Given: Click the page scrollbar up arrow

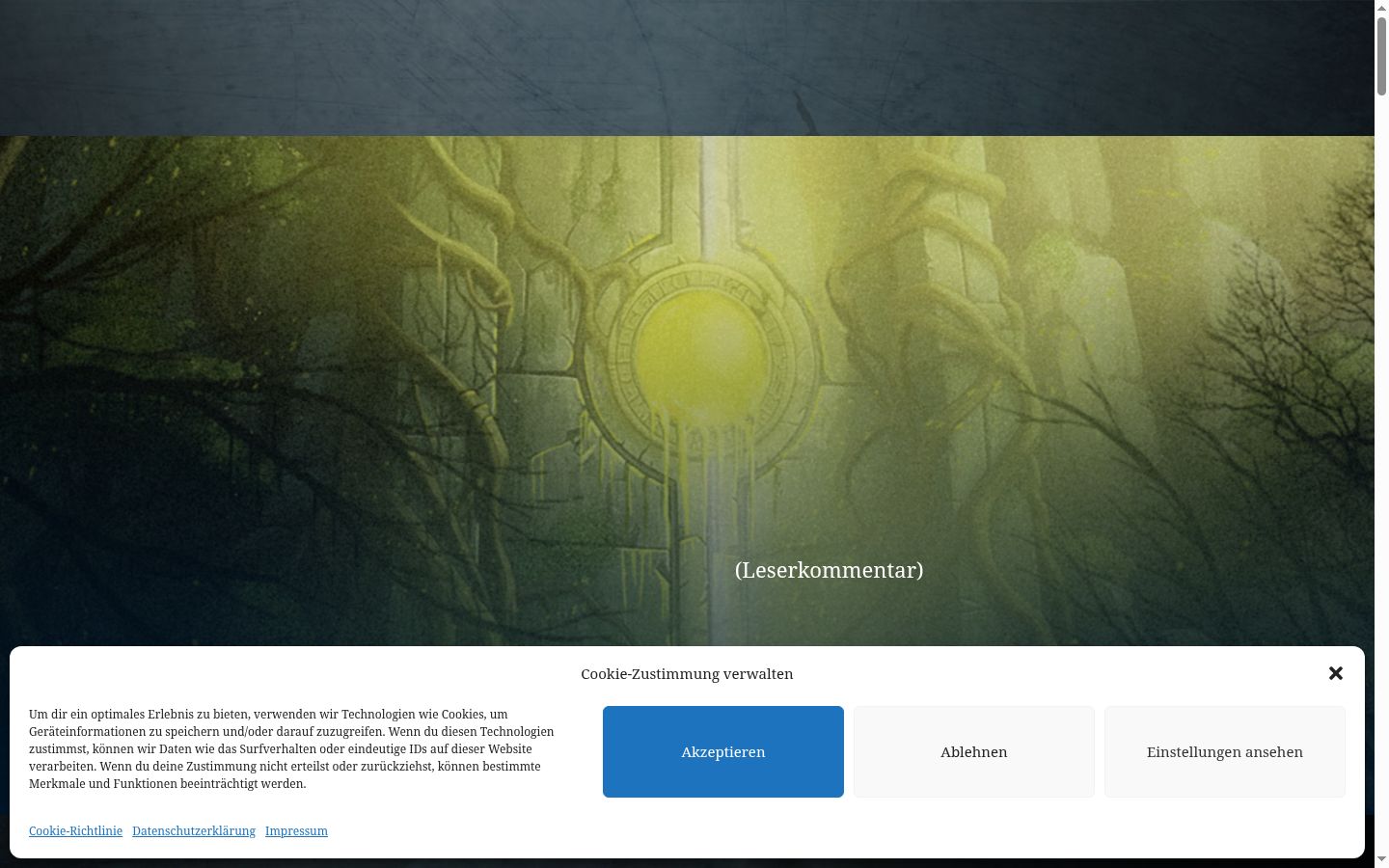Looking at the screenshot, I should point(1381,8).
